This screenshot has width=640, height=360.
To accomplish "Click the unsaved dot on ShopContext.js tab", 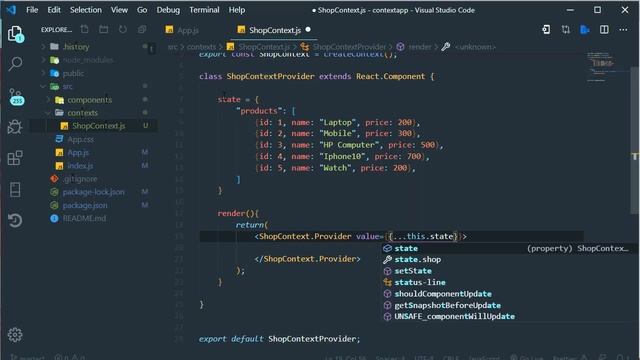I will point(308,29).
